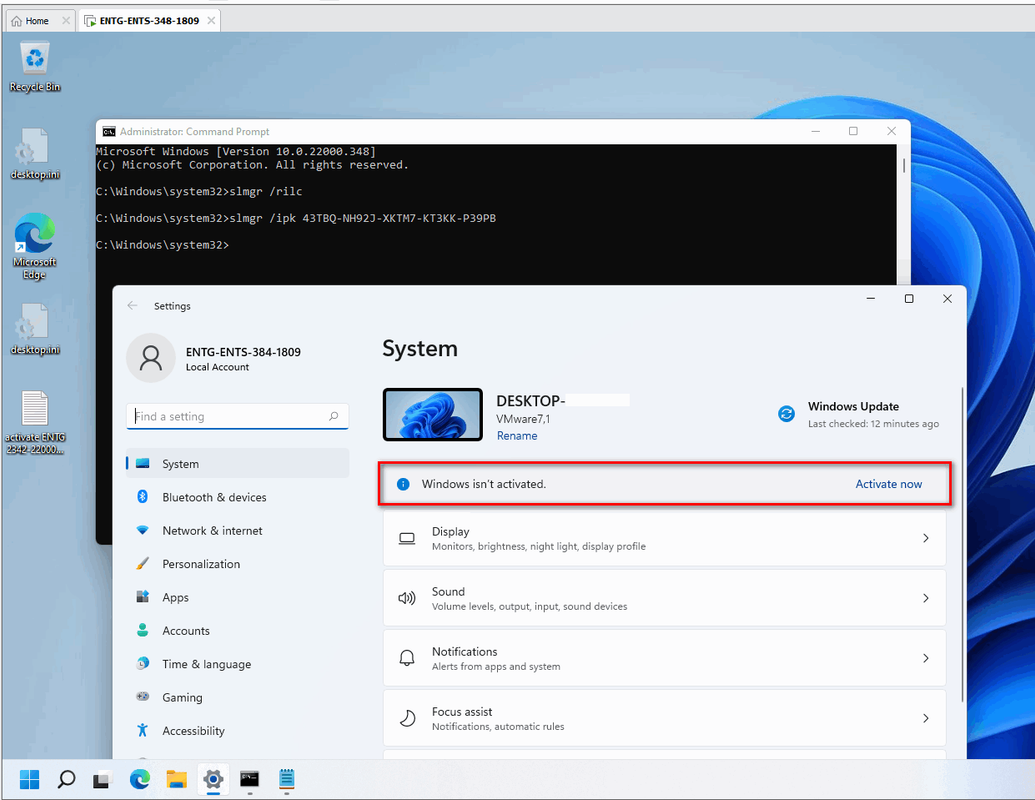
Task: Click the Activate now link
Action: click(x=888, y=484)
